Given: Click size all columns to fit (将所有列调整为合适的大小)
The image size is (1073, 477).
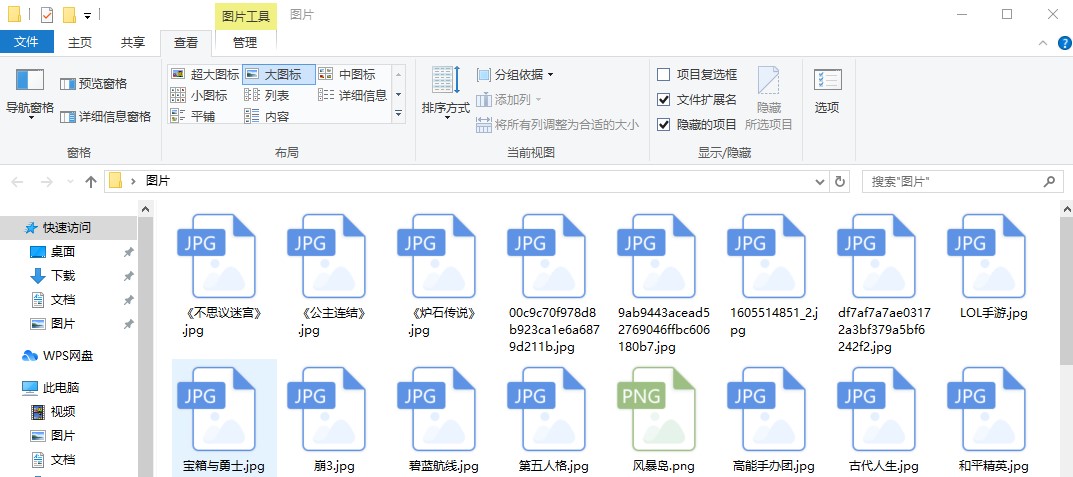Looking at the screenshot, I should point(558,125).
